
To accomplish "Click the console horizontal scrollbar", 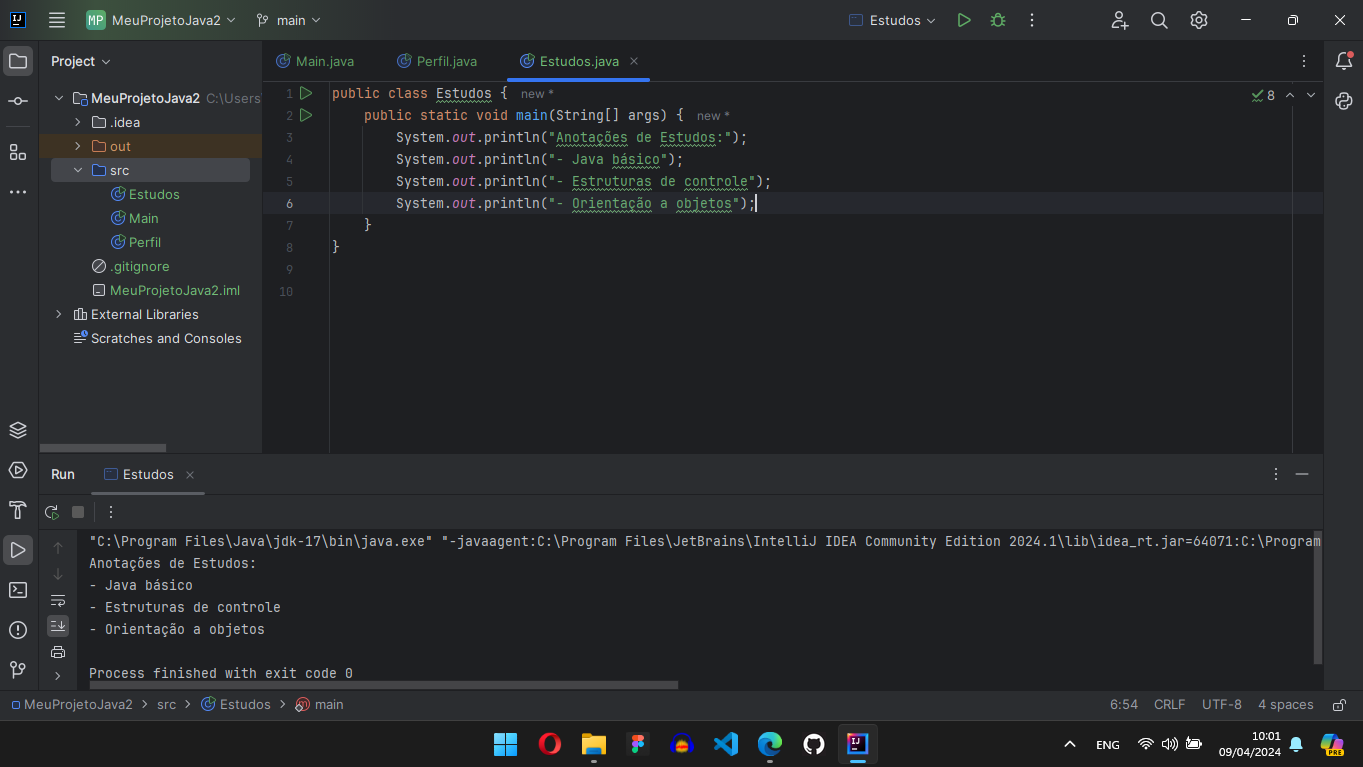I will [384, 685].
